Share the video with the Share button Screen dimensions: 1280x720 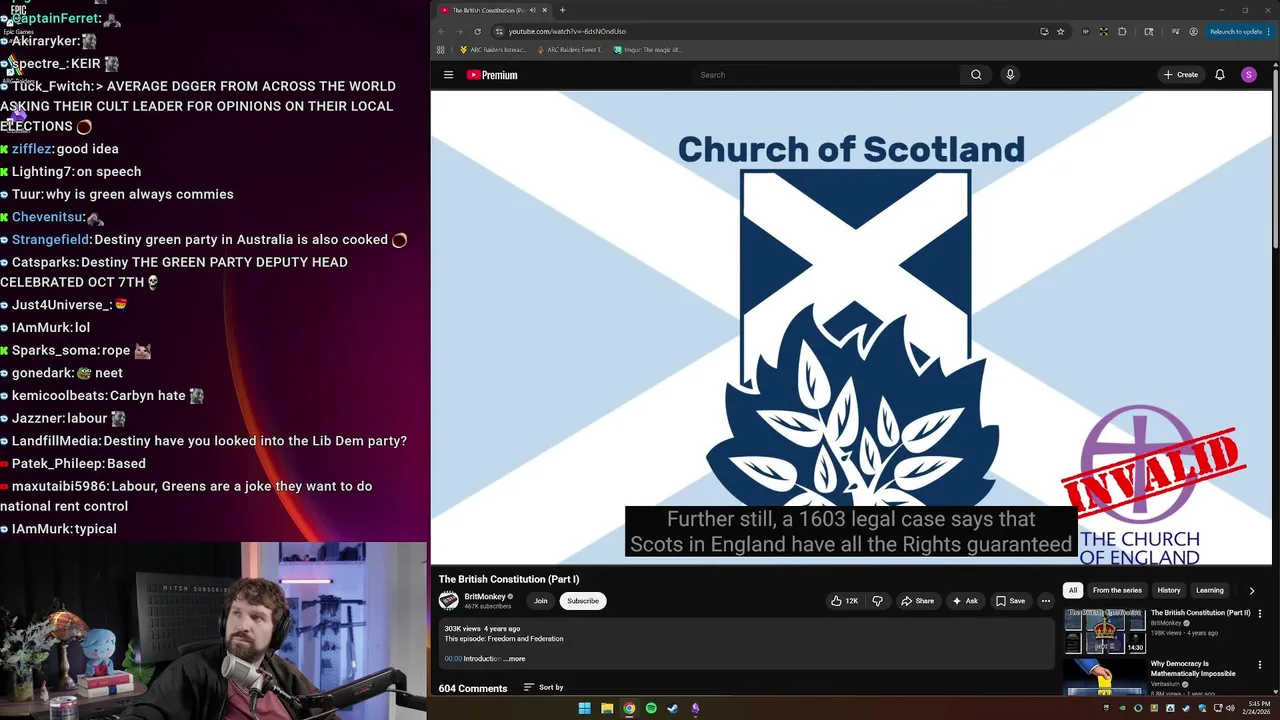917,601
